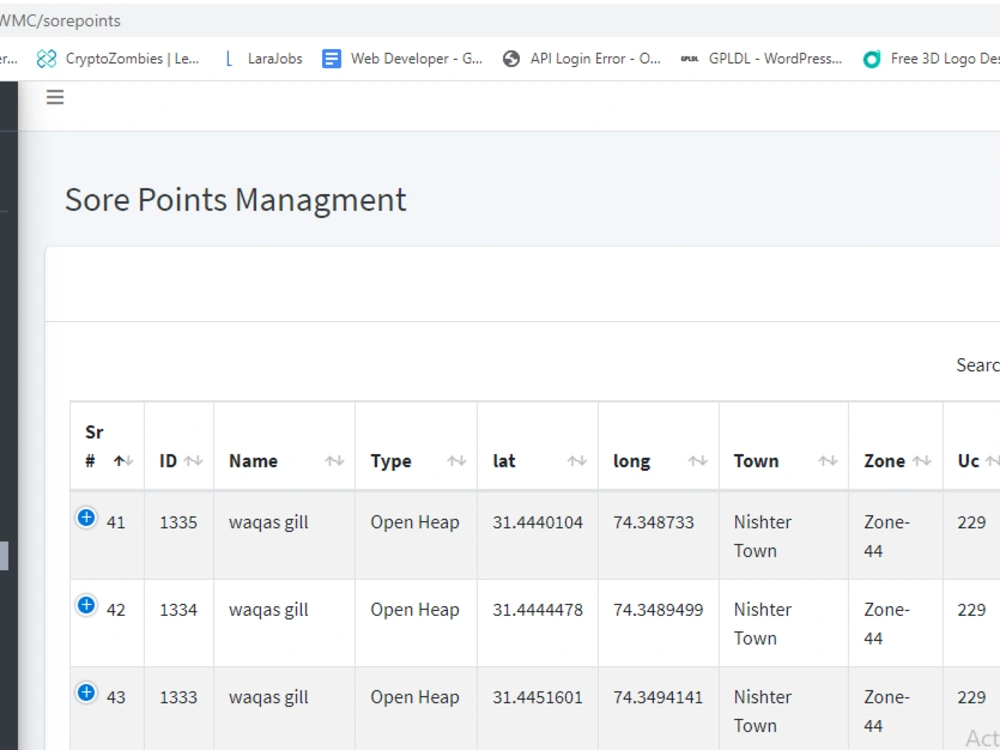Expand row 41 with plus icon
Image resolution: width=1000 pixels, height=750 pixels.
[x=86, y=517]
